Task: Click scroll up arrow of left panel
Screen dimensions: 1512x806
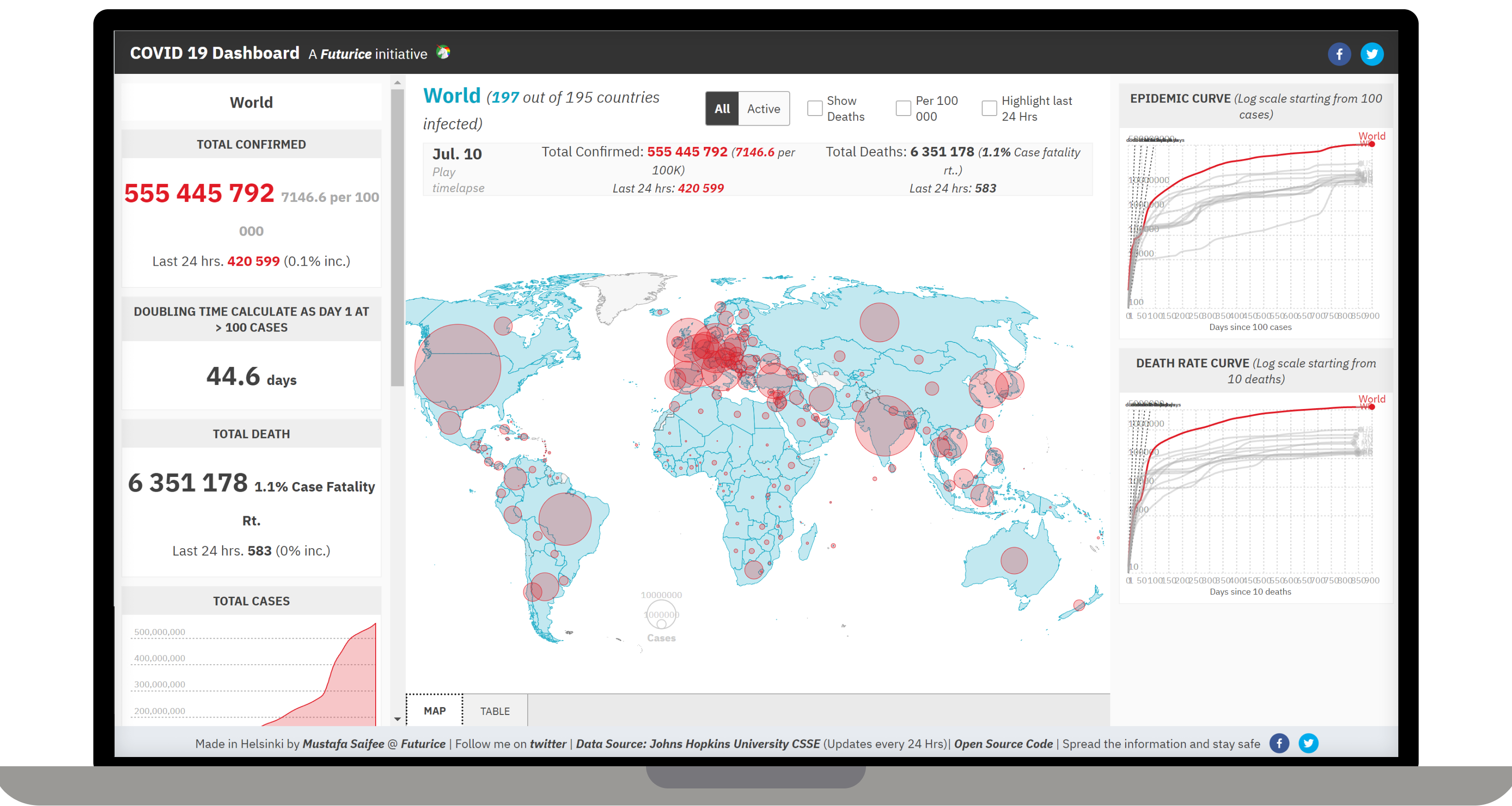Action: point(397,83)
